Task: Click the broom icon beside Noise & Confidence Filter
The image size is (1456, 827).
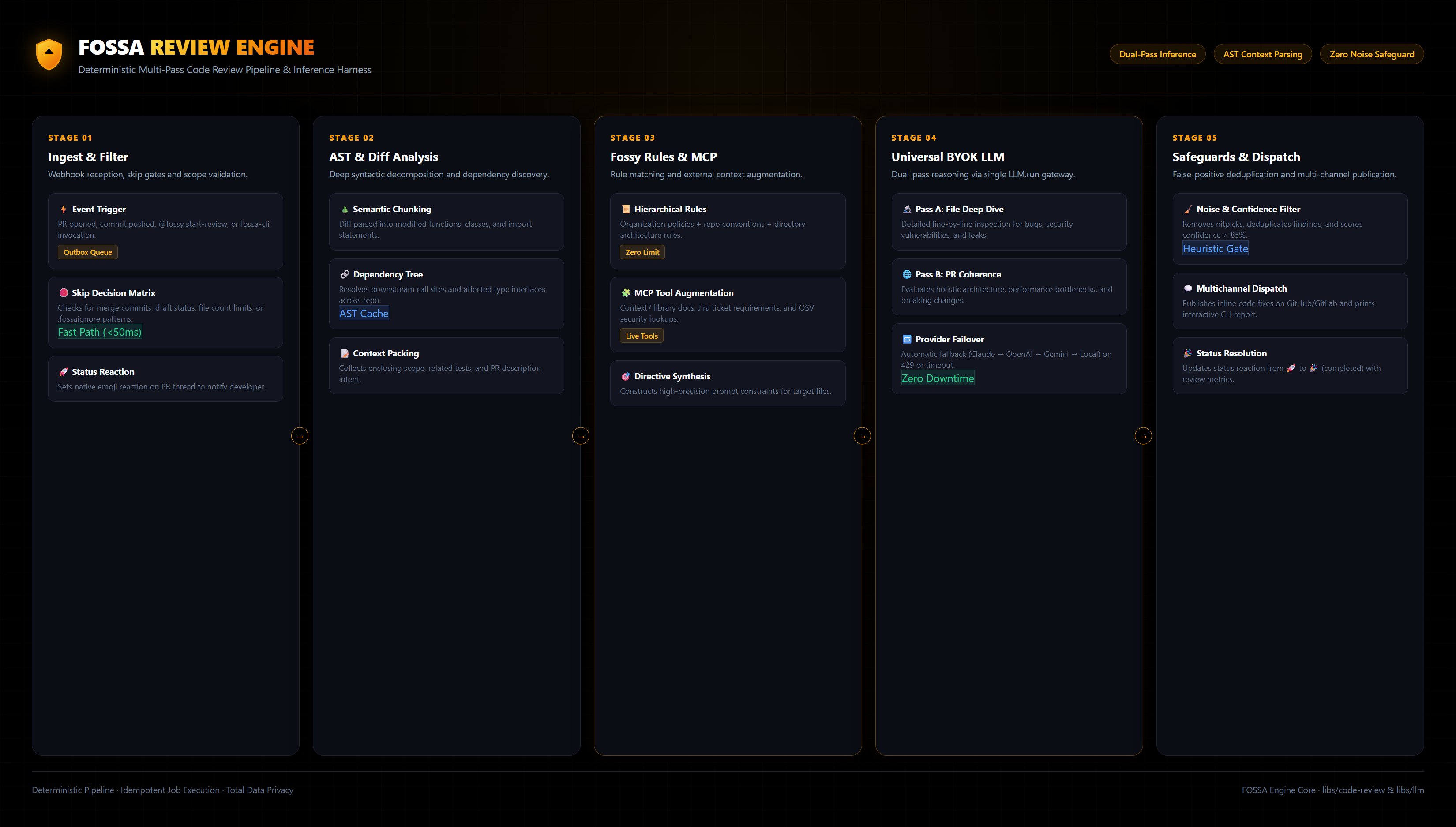Action: [x=1188, y=209]
